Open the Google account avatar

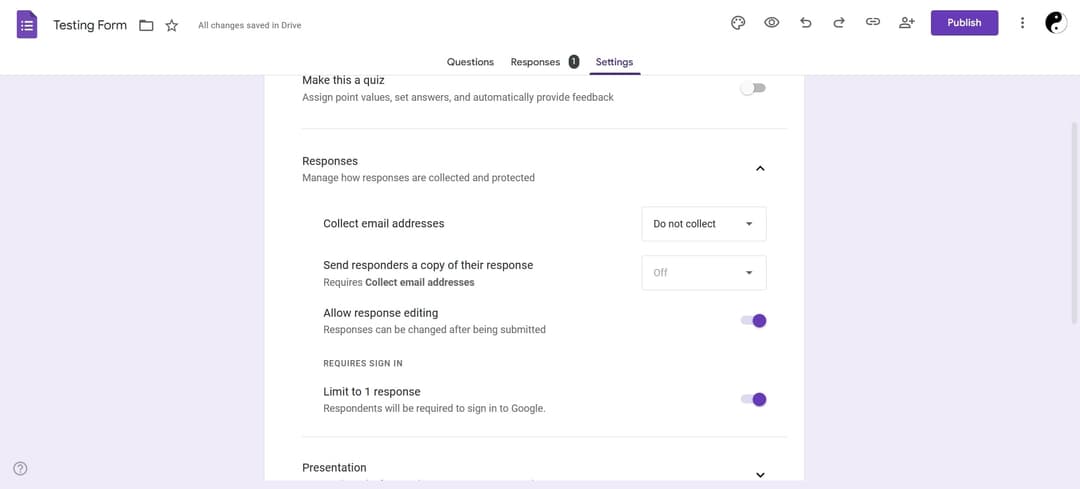coord(1056,23)
